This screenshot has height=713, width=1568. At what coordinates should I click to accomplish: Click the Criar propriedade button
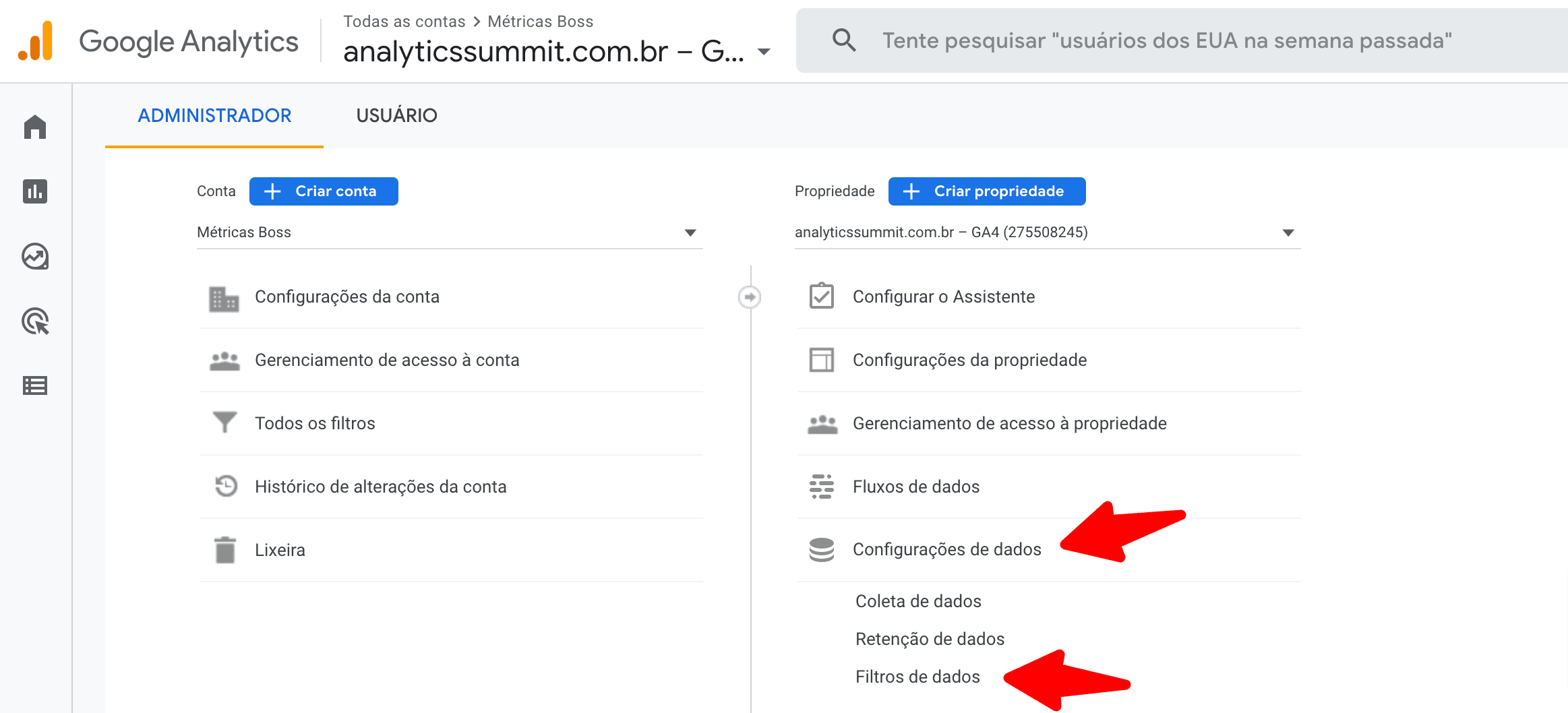[986, 191]
